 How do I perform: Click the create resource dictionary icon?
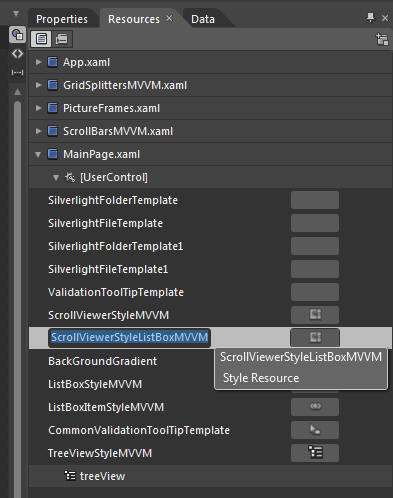tap(382, 39)
